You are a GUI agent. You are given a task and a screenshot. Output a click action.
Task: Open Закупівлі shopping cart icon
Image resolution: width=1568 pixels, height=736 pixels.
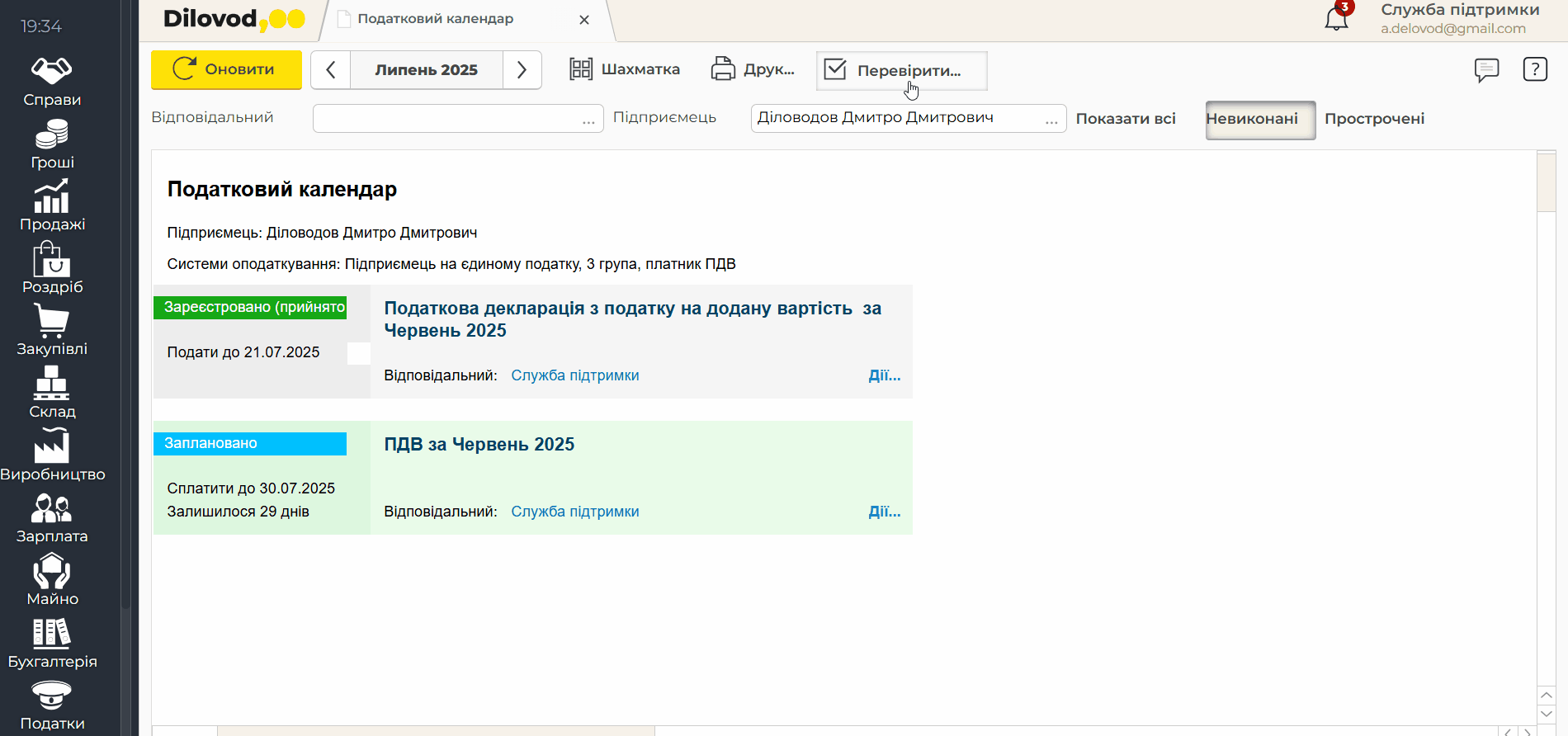tap(51, 321)
